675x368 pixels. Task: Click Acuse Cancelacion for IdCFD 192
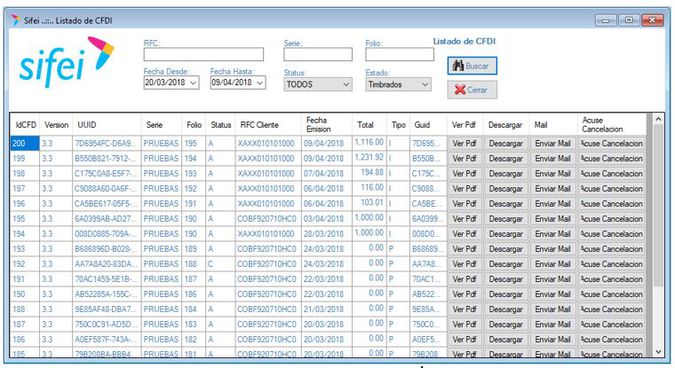(x=611, y=264)
